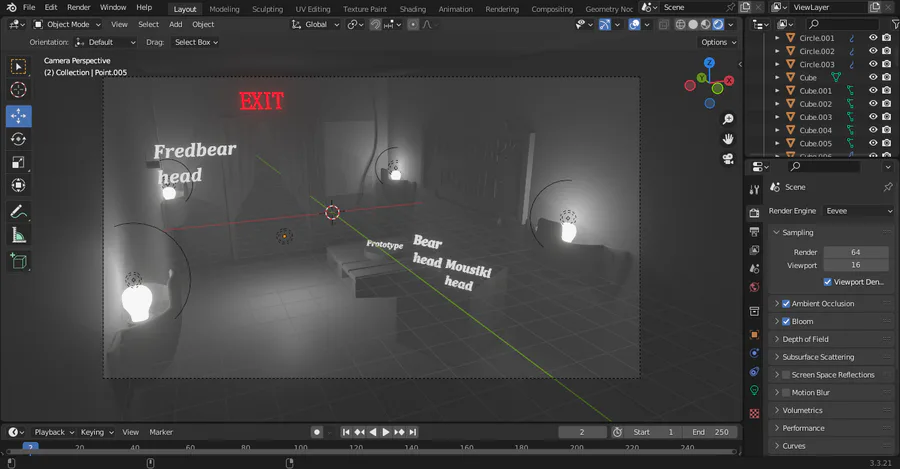
Task: Click the current frame field showing 2
Action: 582,432
